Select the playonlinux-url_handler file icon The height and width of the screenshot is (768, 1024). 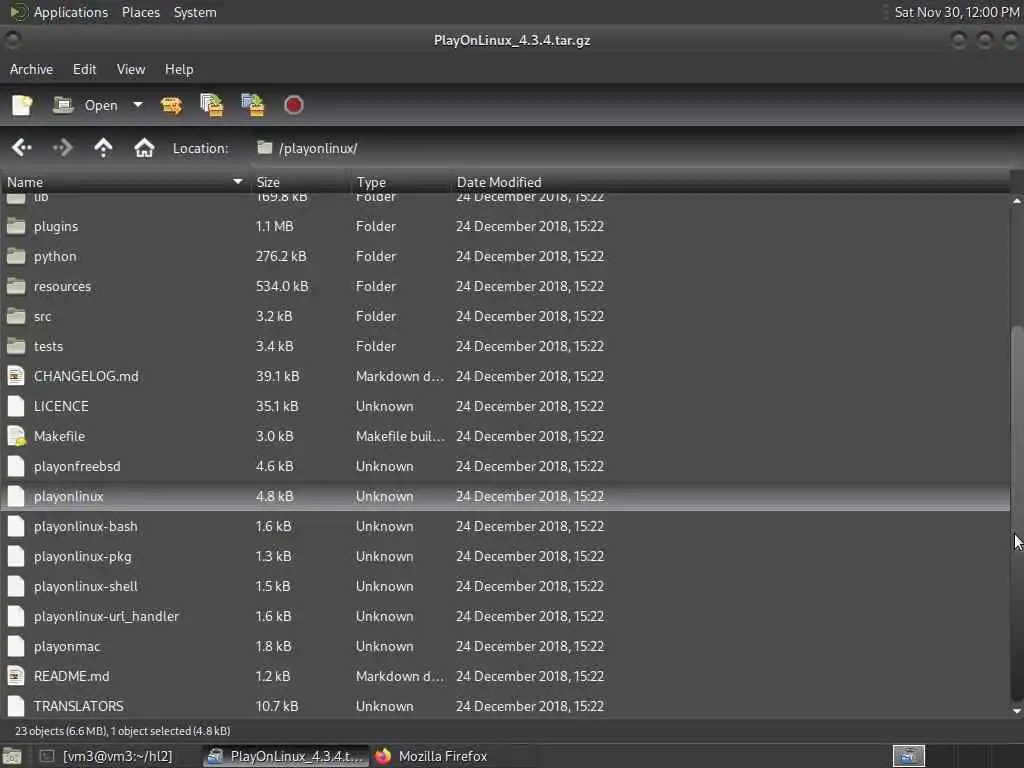[16, 616]
